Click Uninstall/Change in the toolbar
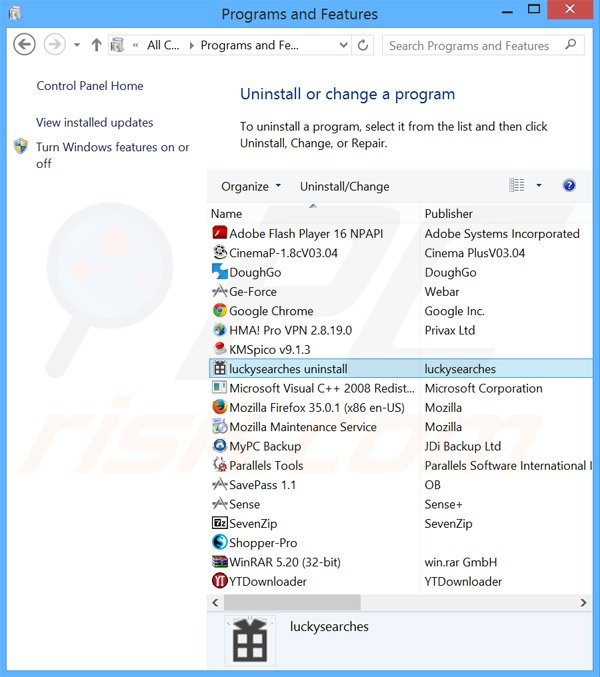Screen dimensions: 600x677 point(344,187)
